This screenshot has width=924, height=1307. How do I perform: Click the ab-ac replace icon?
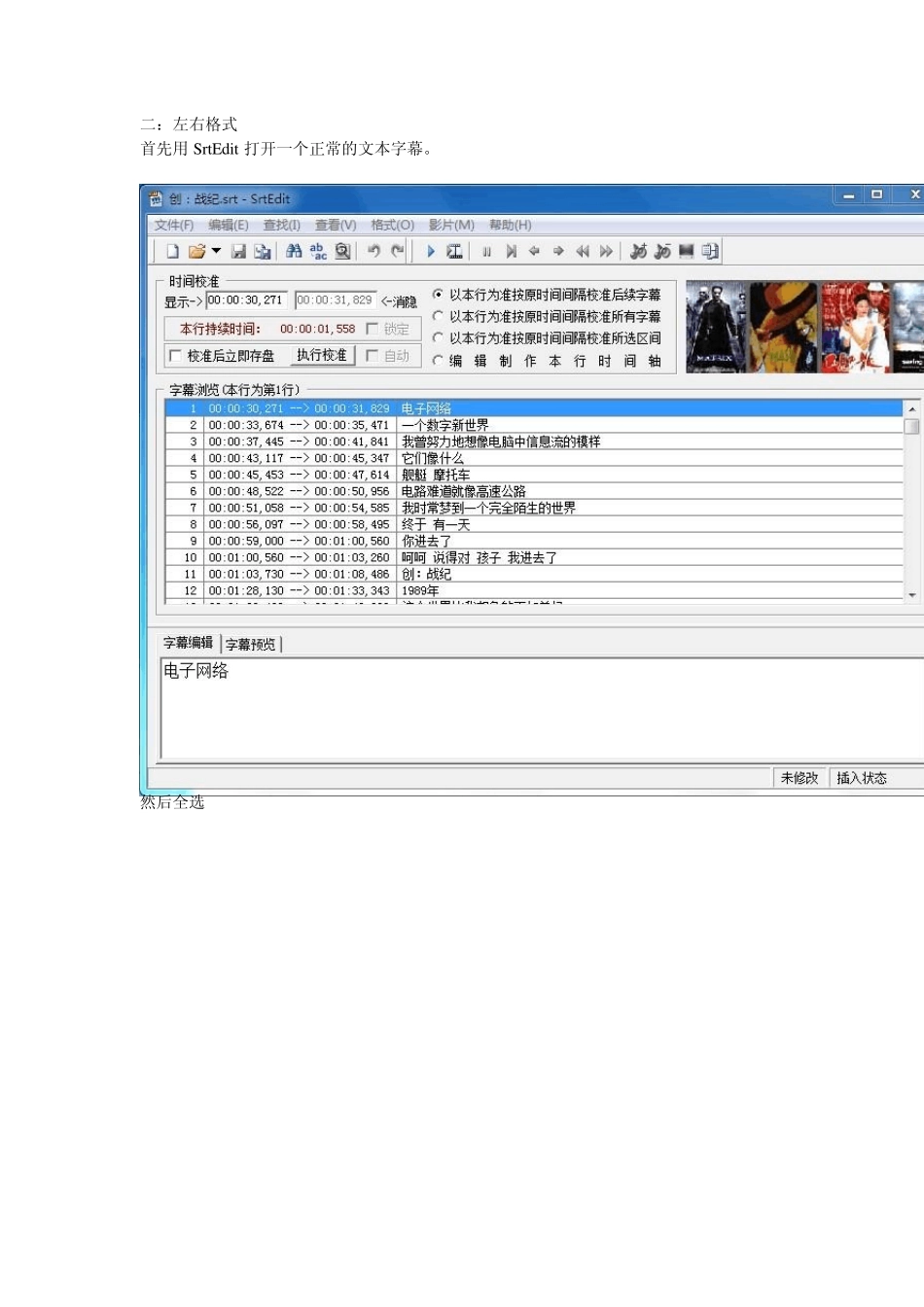[318, 252]
